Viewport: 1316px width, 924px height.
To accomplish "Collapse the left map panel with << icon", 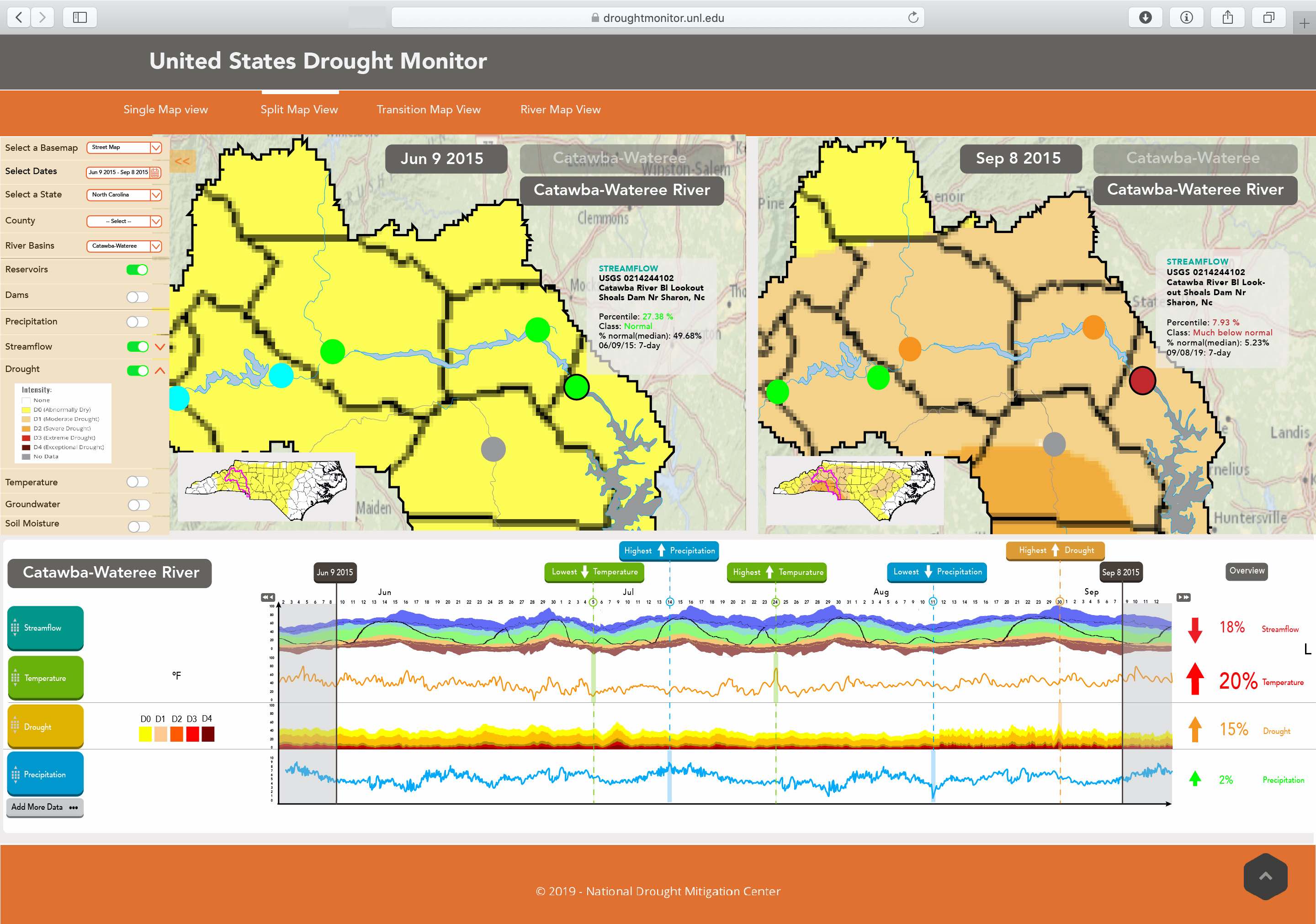I will click(182, 161).
